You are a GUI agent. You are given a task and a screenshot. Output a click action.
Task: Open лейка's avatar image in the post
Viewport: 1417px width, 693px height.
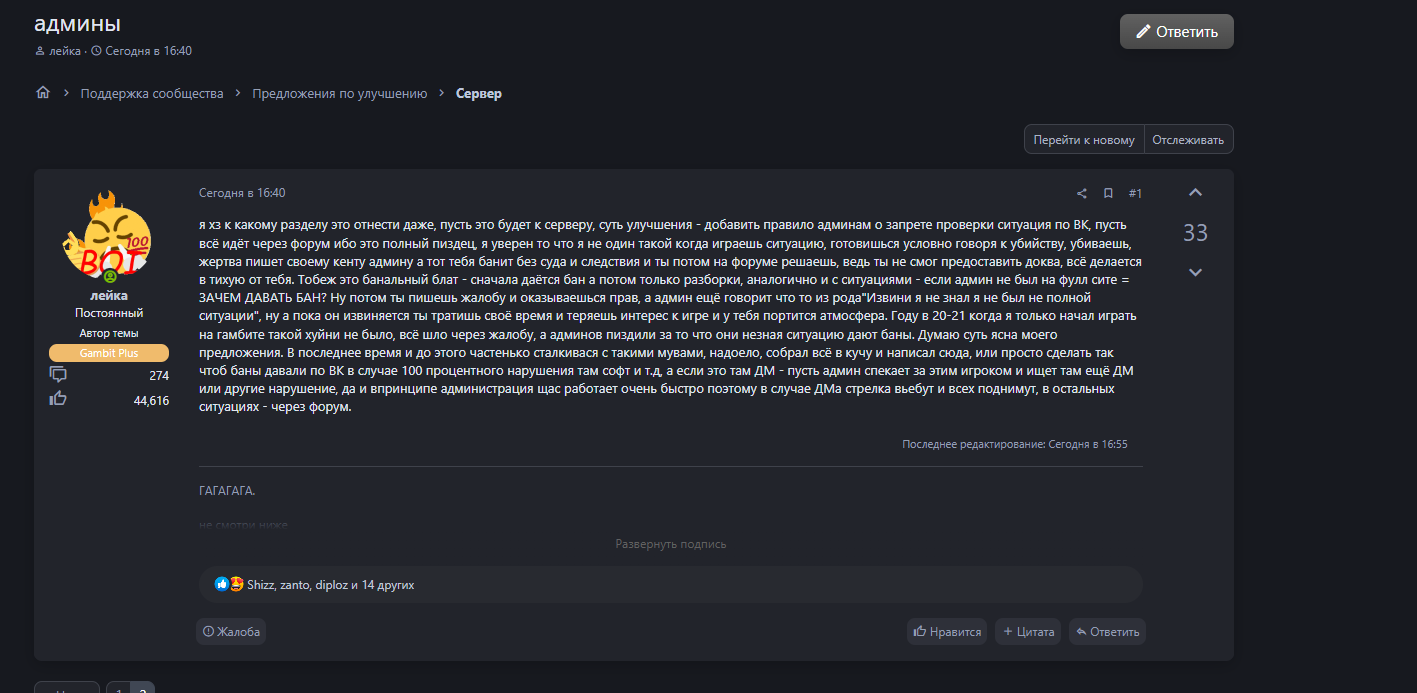(x=109, y=237)
